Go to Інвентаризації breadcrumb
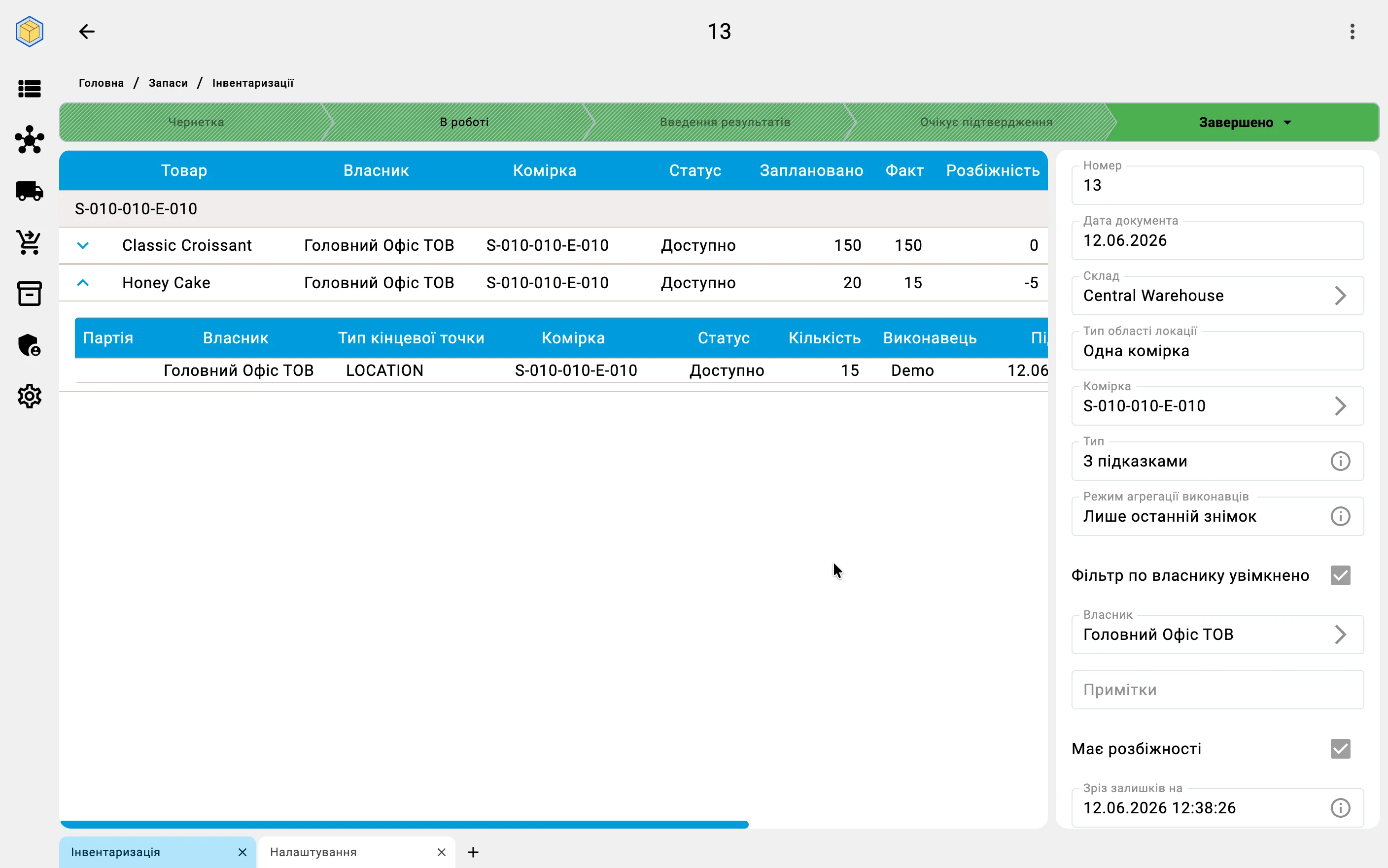The height and width of the screenshot is (868, 1388). pos(253,83)
